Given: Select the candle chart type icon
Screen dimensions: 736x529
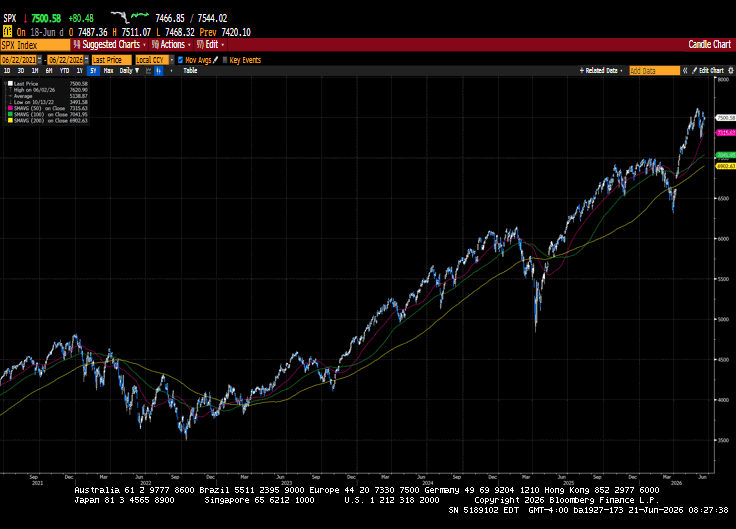Looking at the screenshot, I should point(159,71).
